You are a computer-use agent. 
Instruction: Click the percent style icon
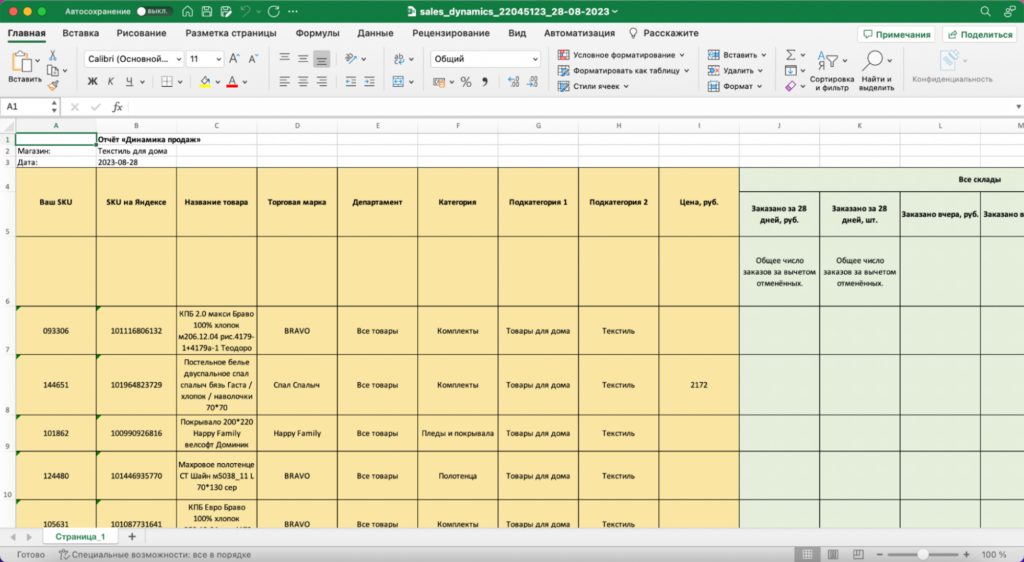click(465, 82)
